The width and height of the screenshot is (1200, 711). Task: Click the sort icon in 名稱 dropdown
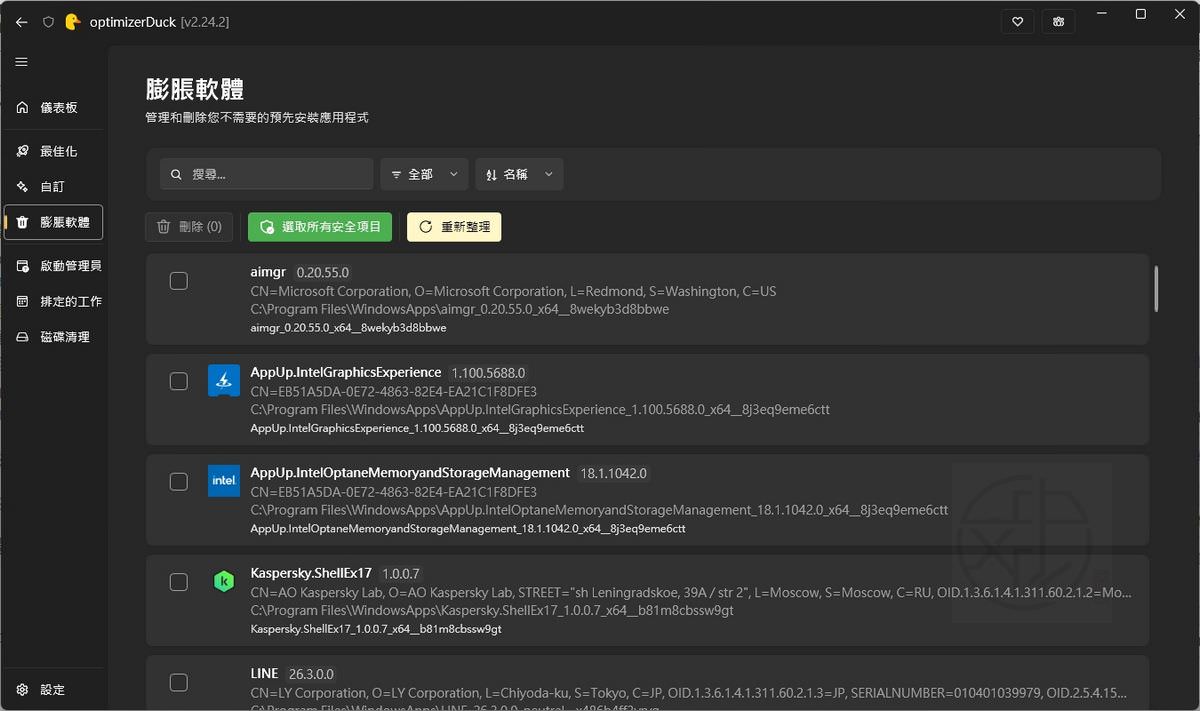click(491, 174)
